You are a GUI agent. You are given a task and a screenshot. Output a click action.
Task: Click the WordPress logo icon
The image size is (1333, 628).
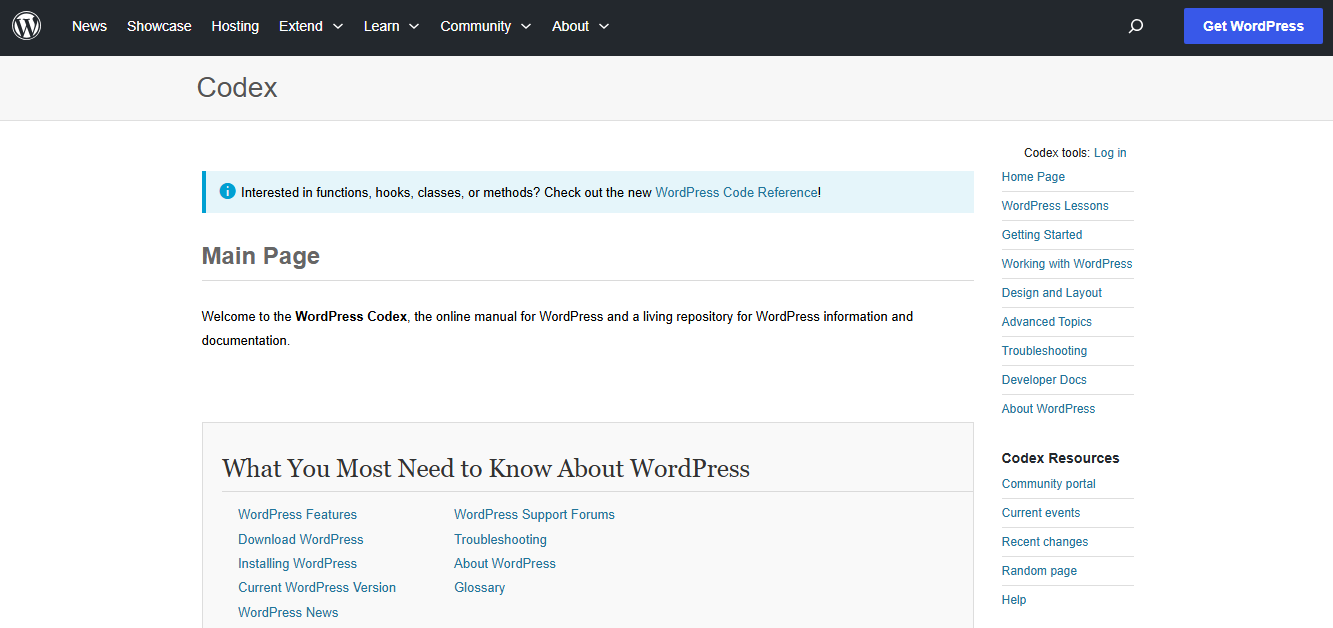[26, 26]
